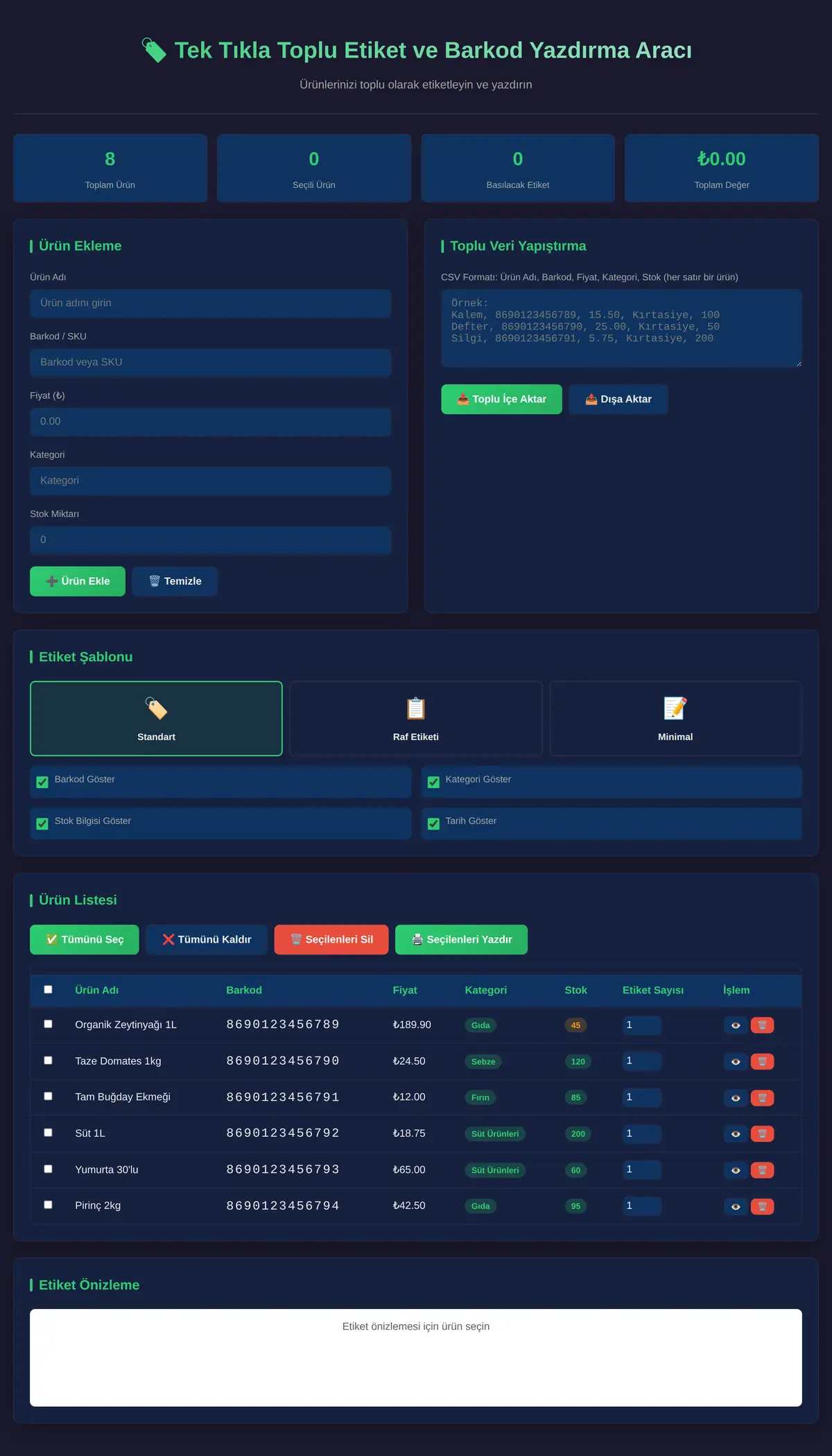Set label count for Taze Domates 1kg
The width and height of the screenshot is (832, 1456).
(x=642, y=1061)
